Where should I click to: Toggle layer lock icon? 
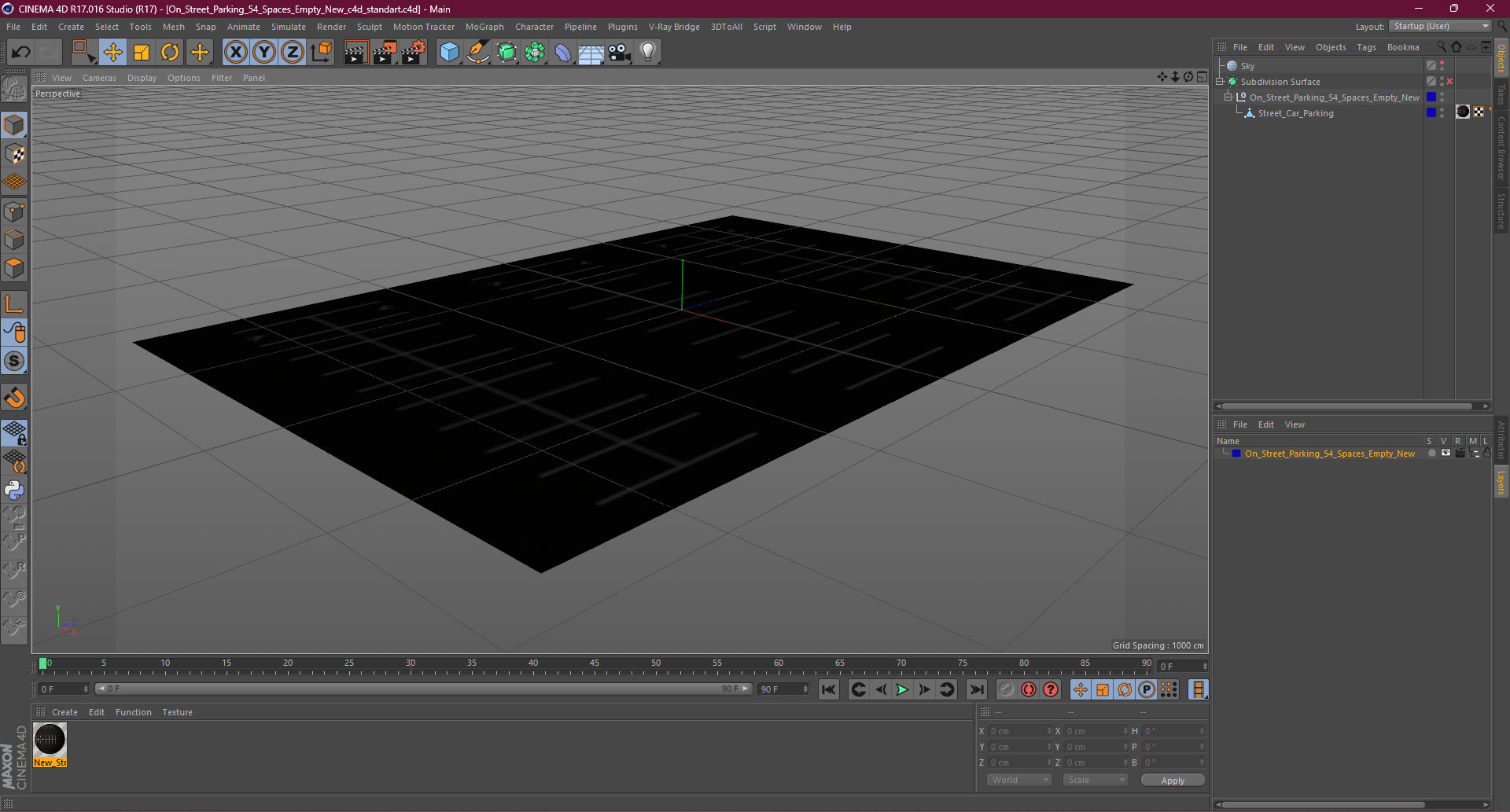pos(1486,453)
